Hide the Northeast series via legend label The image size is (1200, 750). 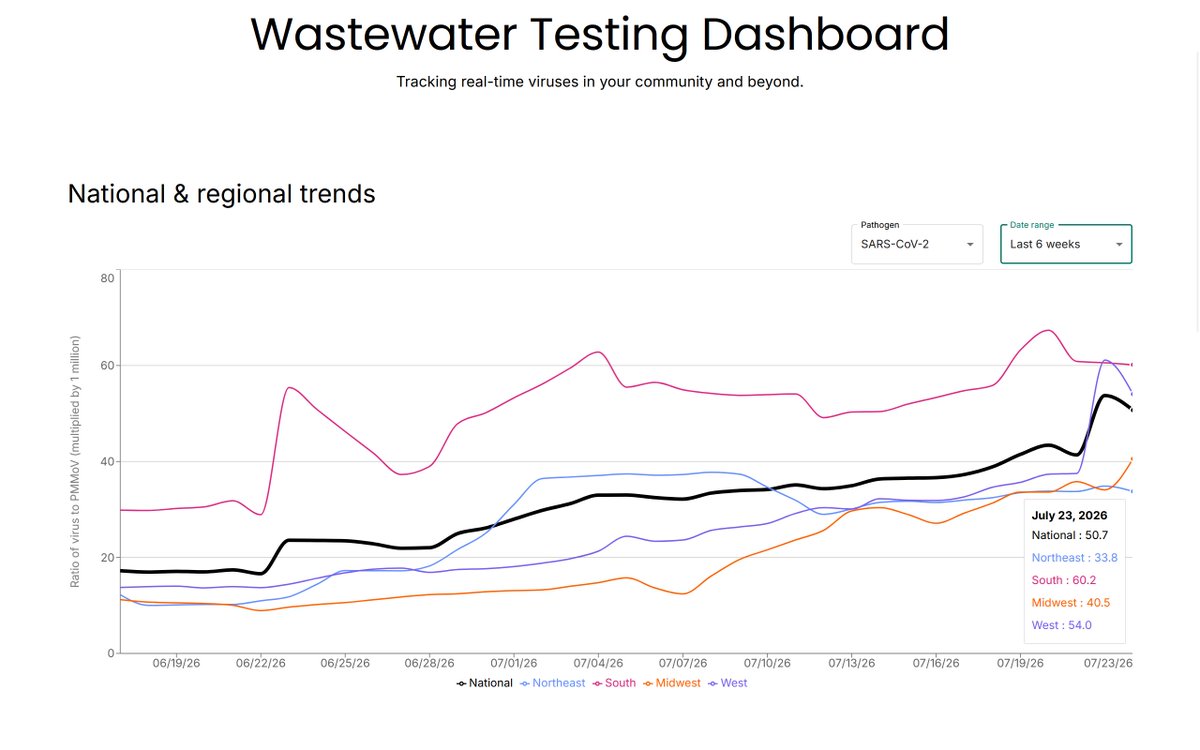[x=559, y=683]
